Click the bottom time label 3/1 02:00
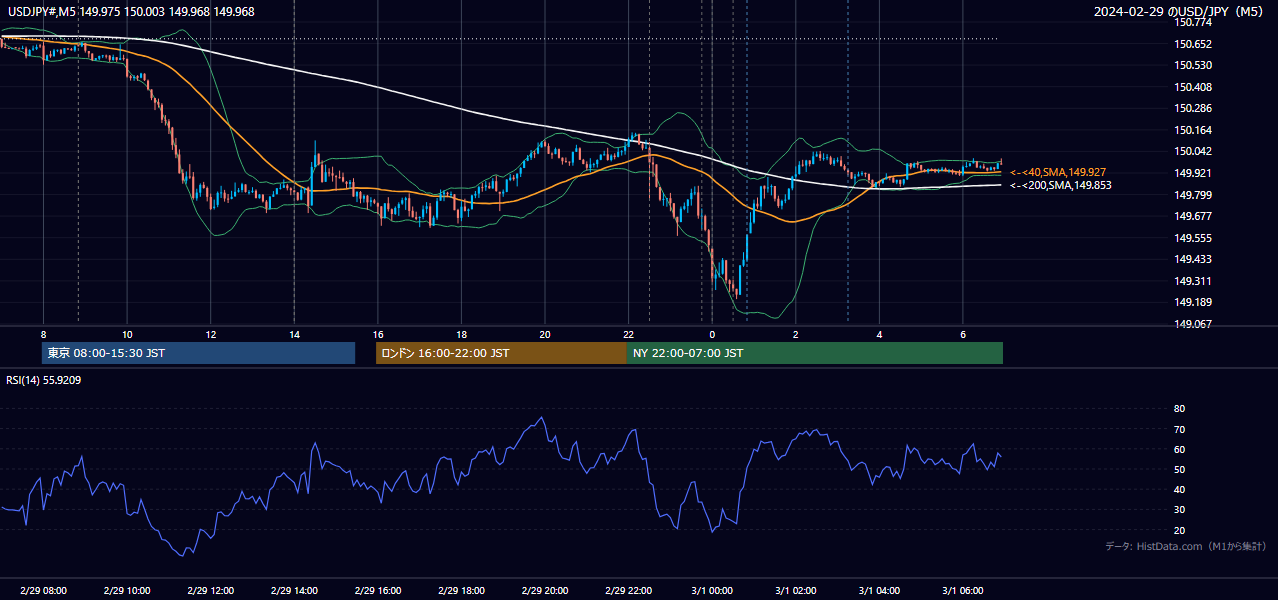The image size is (1278, 600). (x=796, y=590)
